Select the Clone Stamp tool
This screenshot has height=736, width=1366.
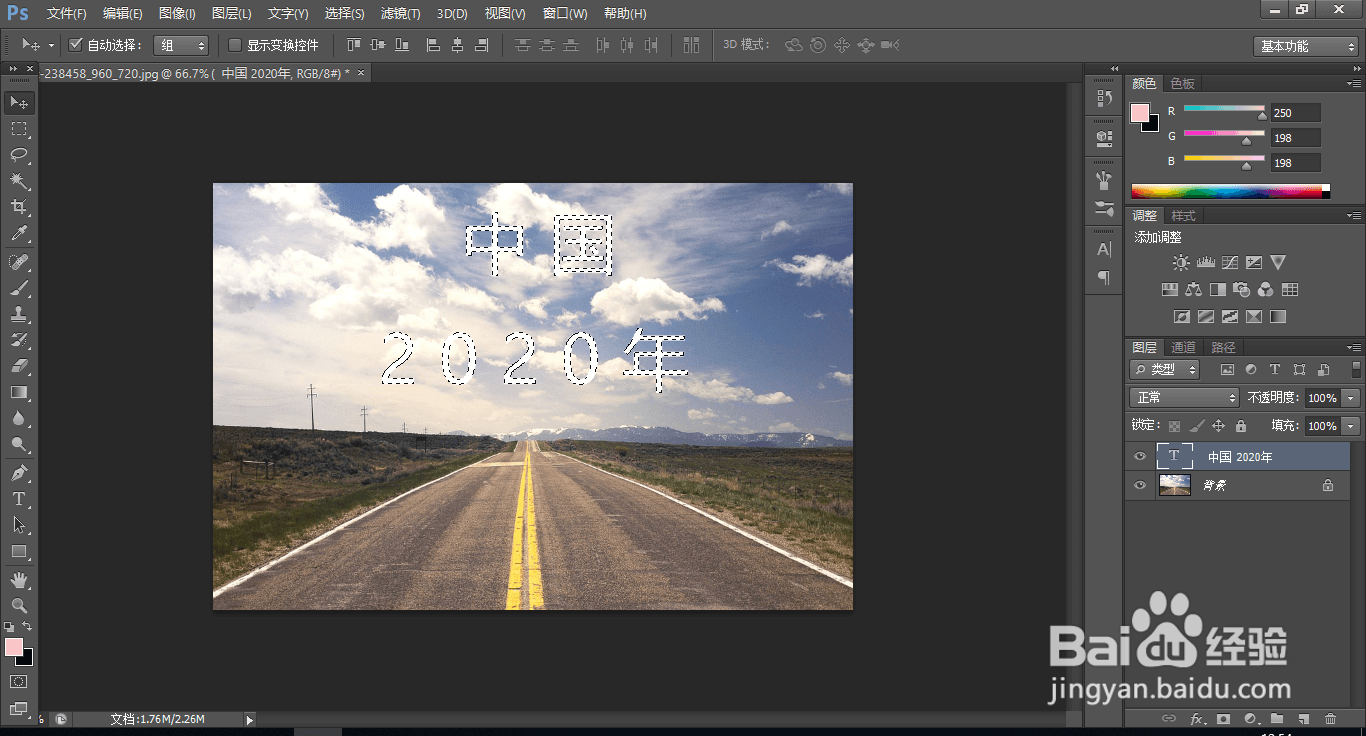19,314
